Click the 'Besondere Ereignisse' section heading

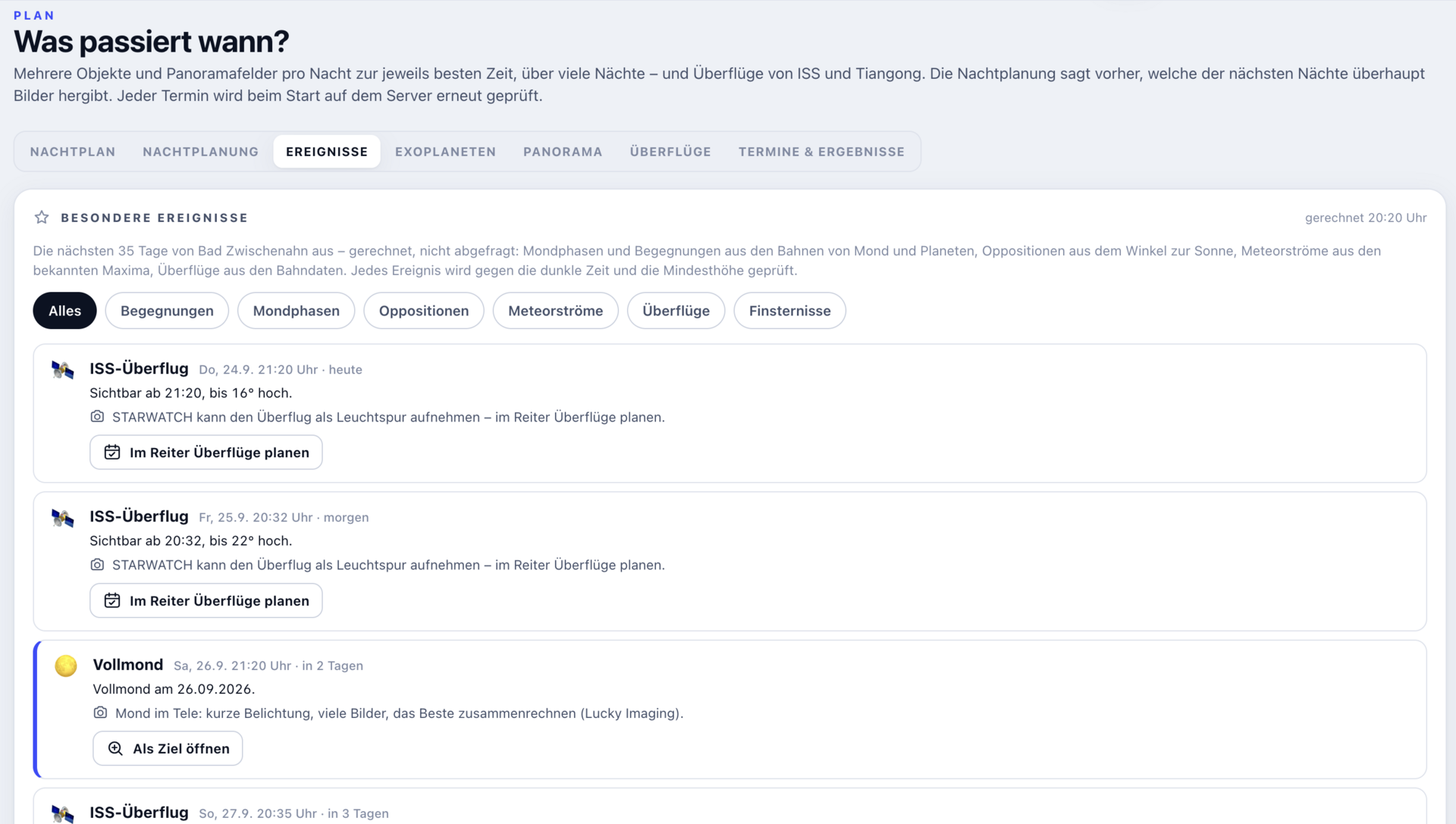(155, 218)
